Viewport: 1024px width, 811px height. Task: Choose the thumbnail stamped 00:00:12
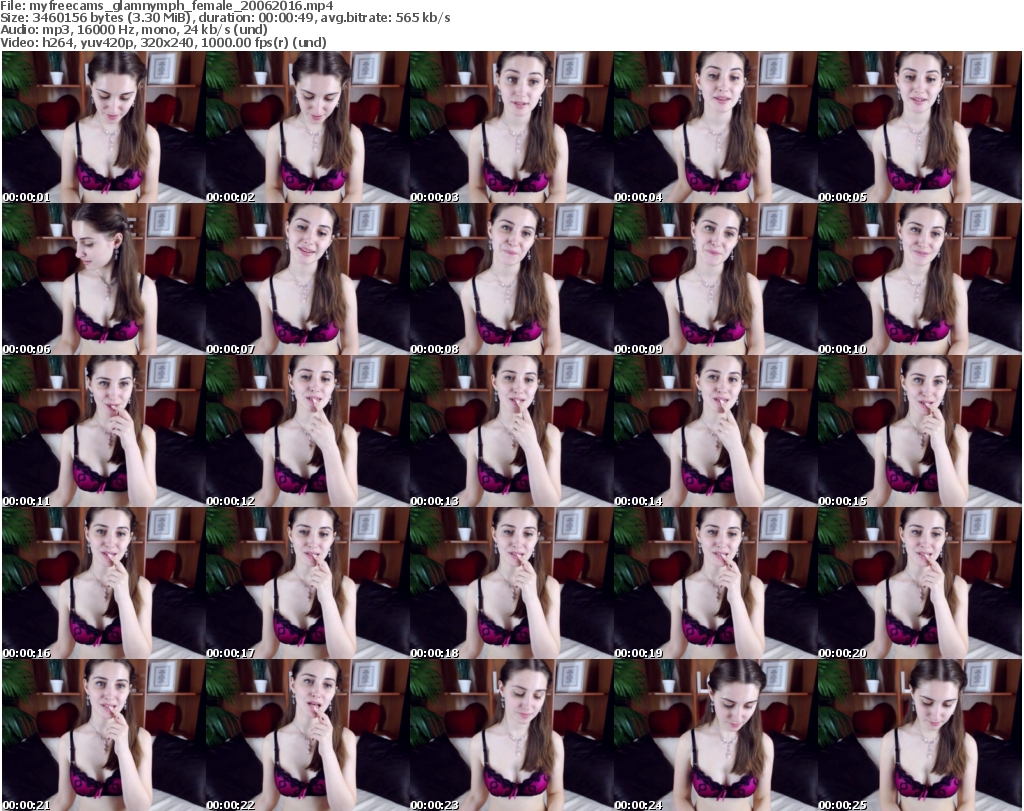(x=307, y=432)
